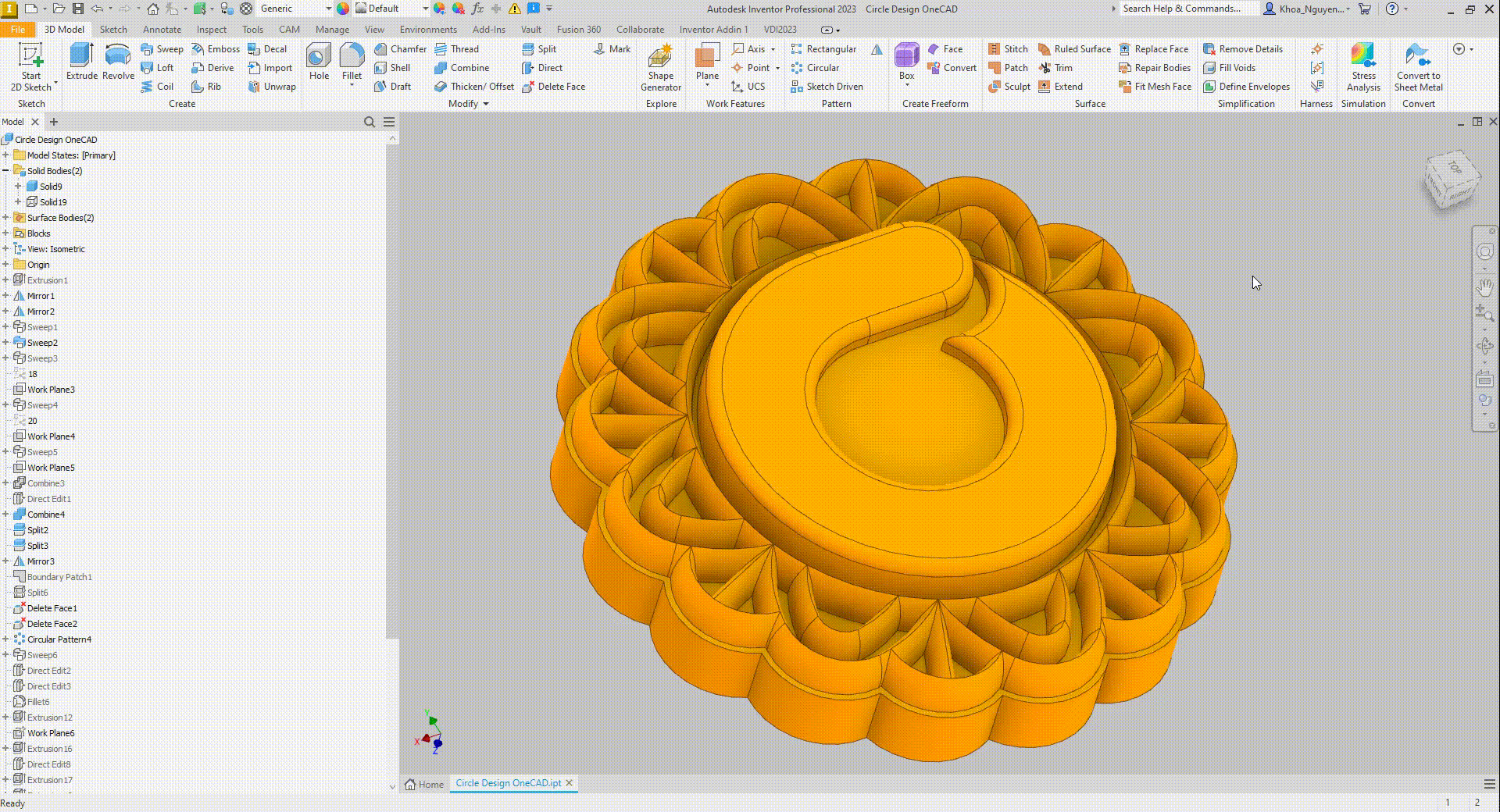Click the Delete Face button

click(553, 86)
